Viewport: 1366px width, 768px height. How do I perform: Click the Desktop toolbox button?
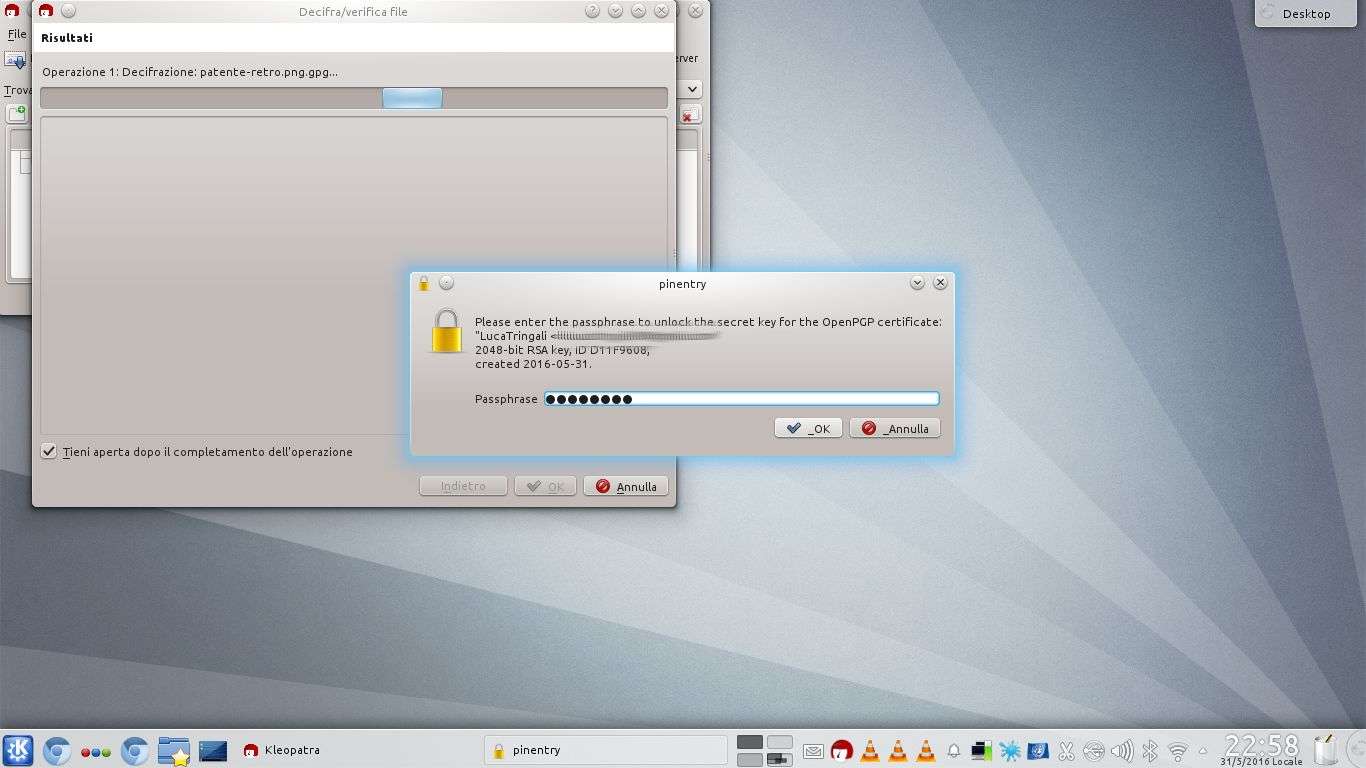point(1306,13)
